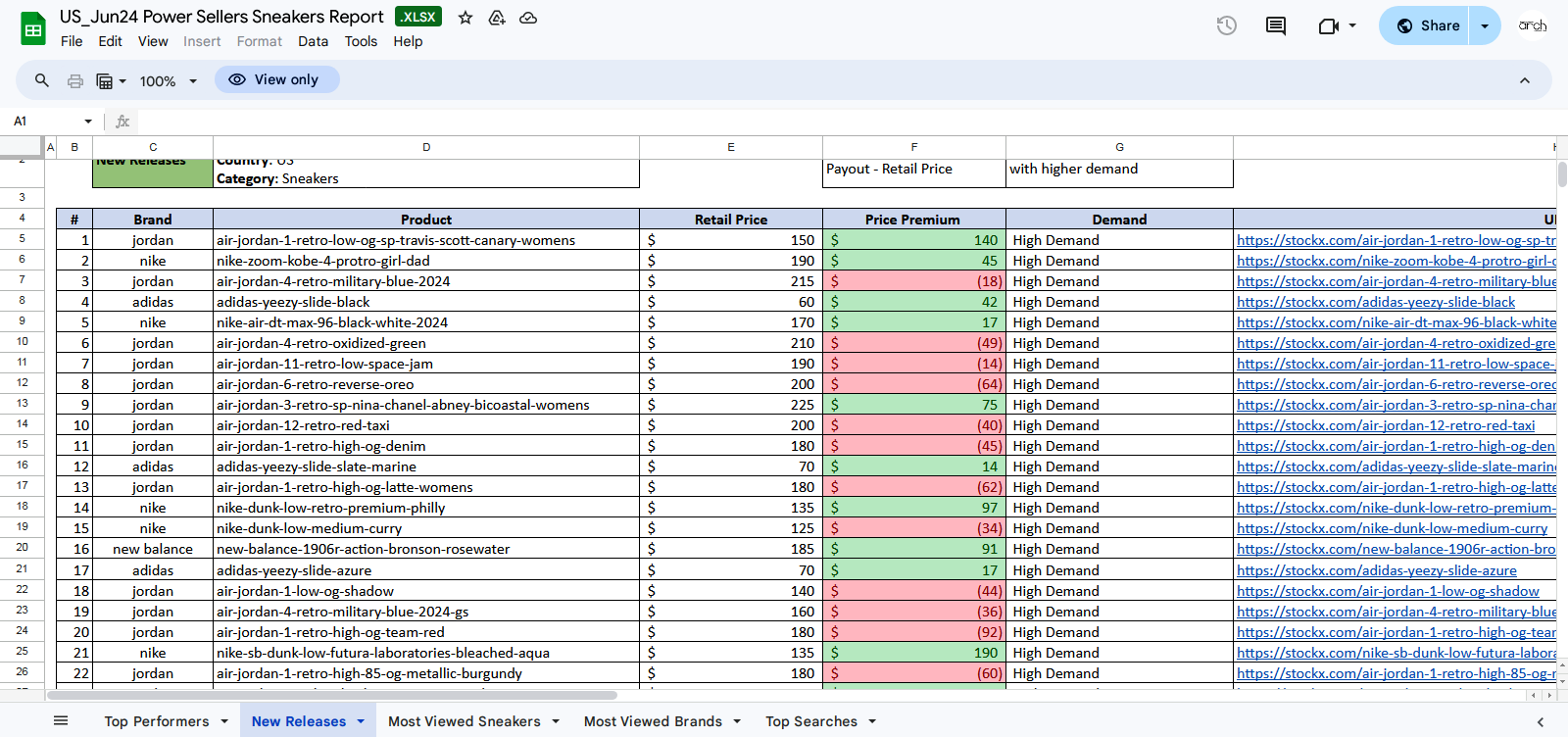Open the Google Sheets home icon
Viewport: 1568px width, 737px height.
[x=33, y=29]
